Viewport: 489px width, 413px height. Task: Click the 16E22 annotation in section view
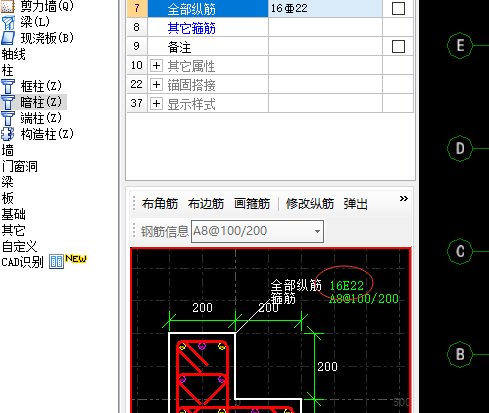click(346, 286)
